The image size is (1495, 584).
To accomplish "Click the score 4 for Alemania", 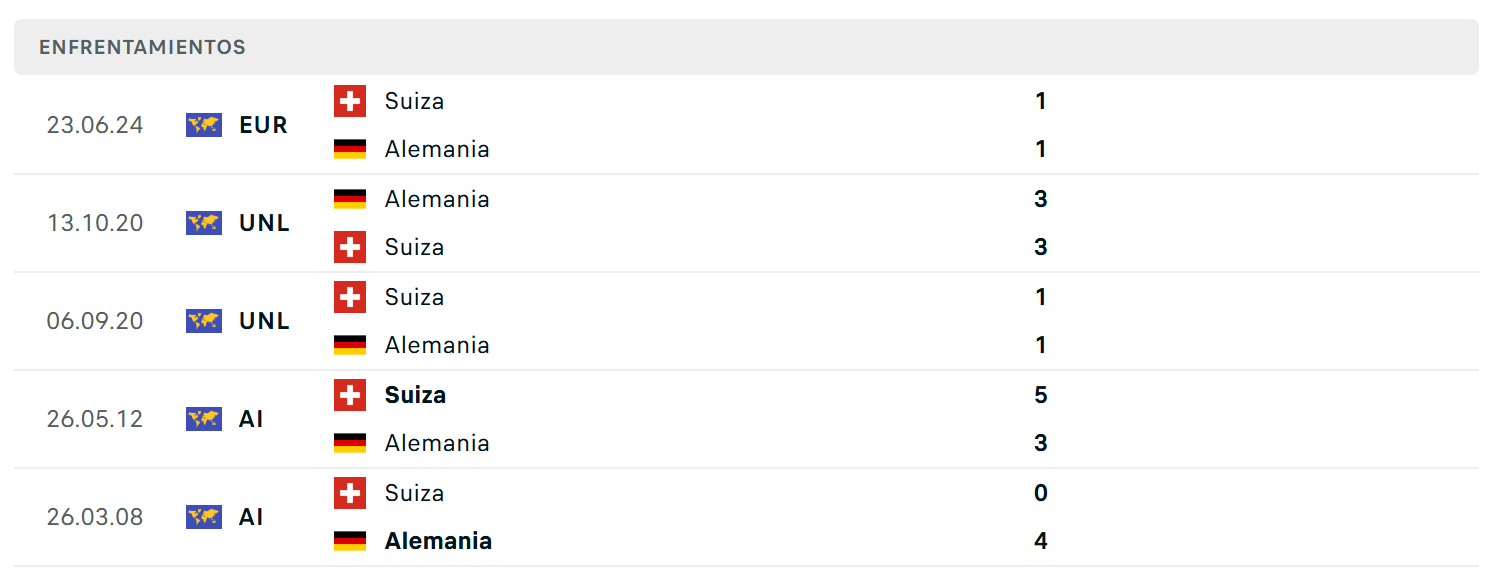I will 1041,541.
